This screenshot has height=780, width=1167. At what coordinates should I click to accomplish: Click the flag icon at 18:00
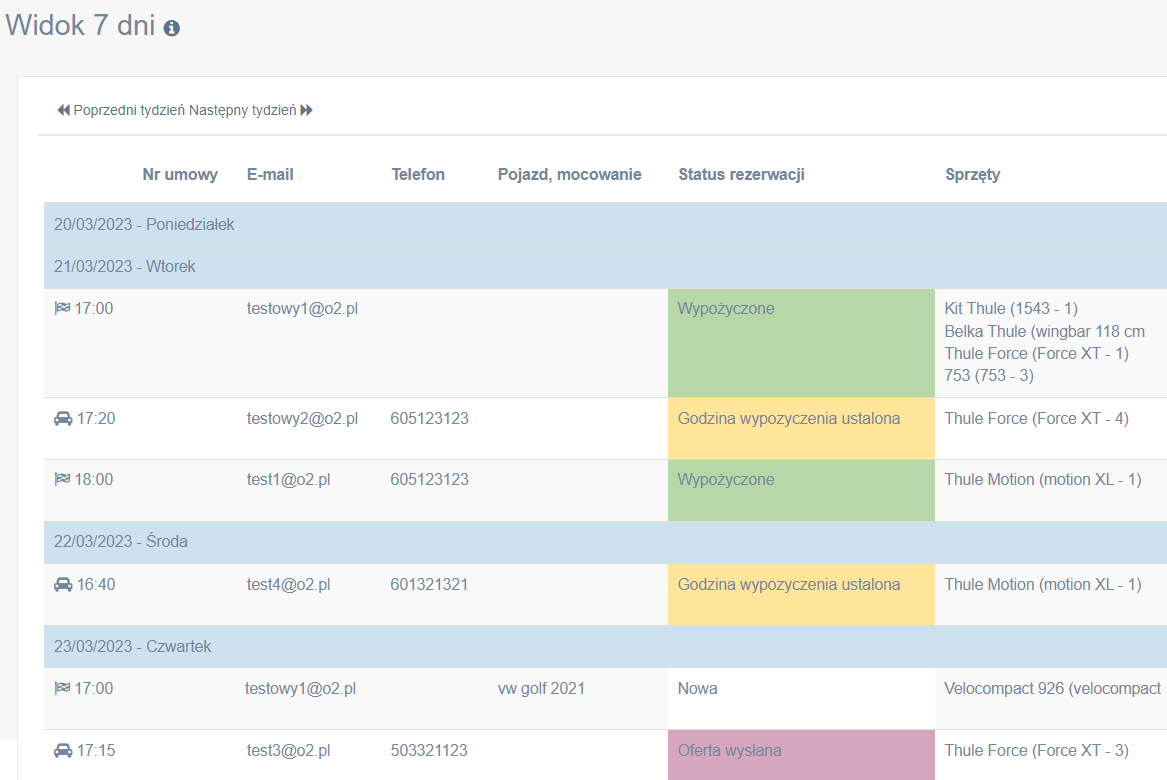click(x=62, y=480)
